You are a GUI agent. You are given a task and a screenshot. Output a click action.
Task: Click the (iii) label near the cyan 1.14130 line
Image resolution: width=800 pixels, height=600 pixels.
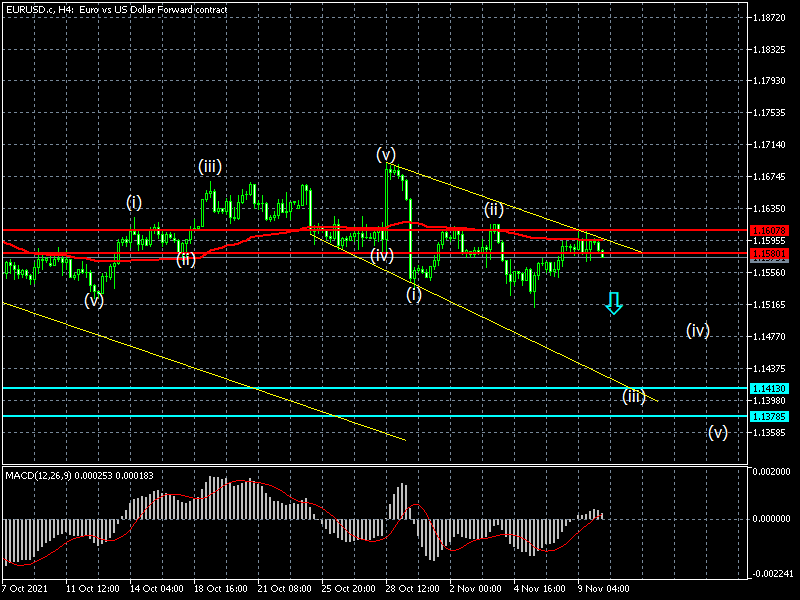click(x=633, y=396)
